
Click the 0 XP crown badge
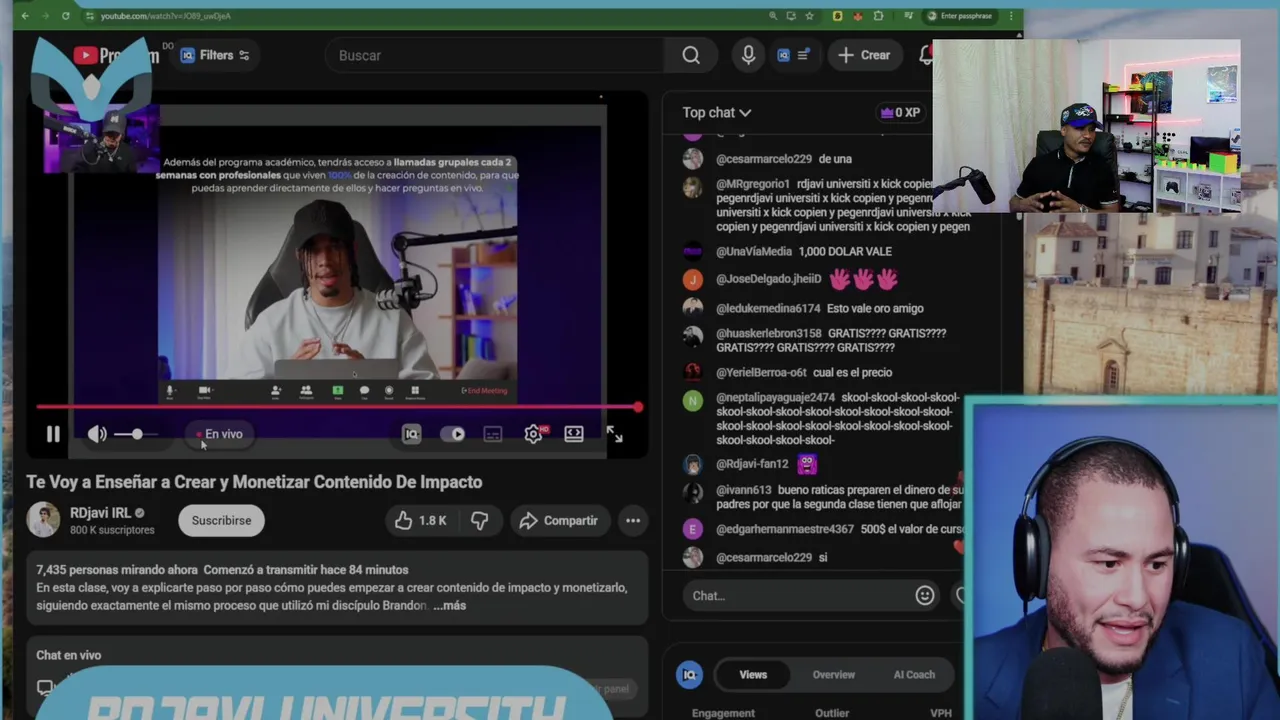900,112
